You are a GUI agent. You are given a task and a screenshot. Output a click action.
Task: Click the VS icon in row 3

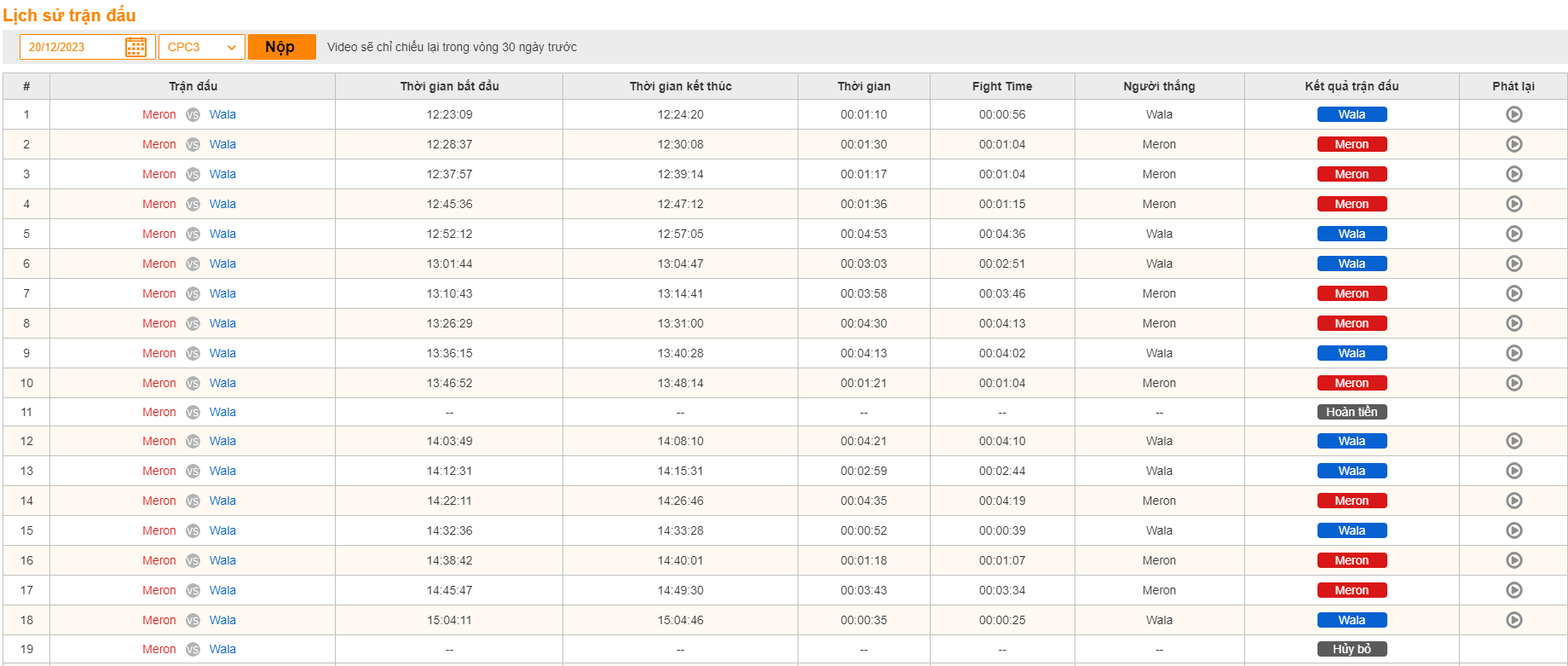tap(193, 174)
